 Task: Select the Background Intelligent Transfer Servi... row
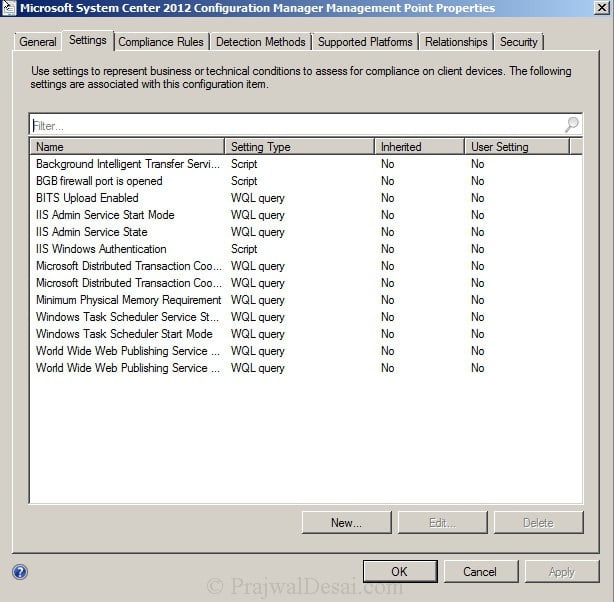click(x=305, y=164)
